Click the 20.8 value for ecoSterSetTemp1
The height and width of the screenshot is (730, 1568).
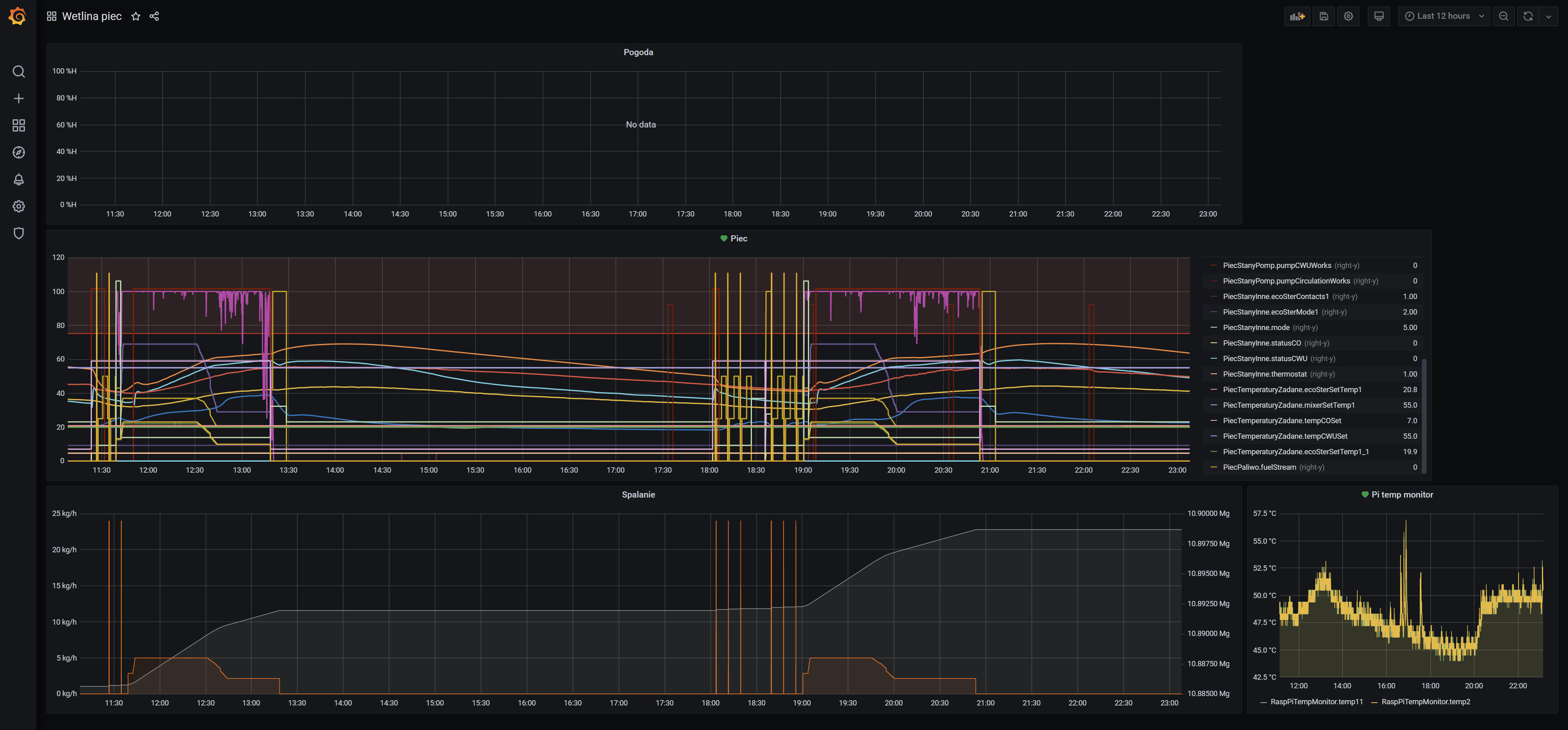tap(1410, 390)
